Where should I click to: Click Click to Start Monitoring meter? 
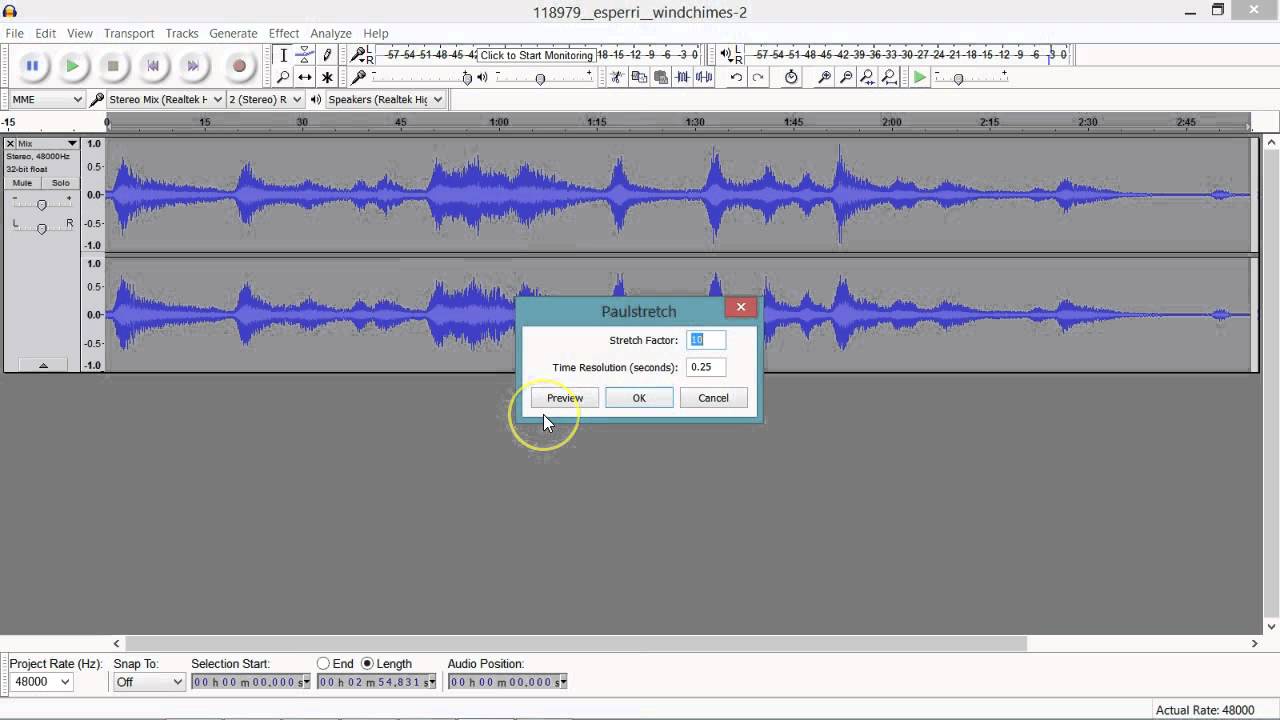(537, 55)
